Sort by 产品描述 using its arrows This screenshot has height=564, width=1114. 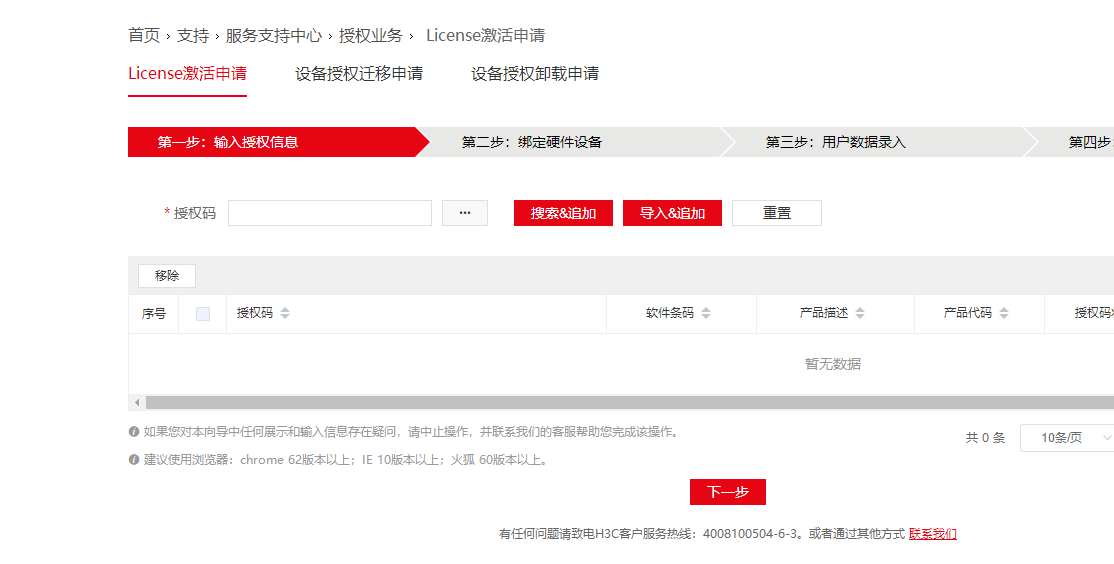[860, 313]
